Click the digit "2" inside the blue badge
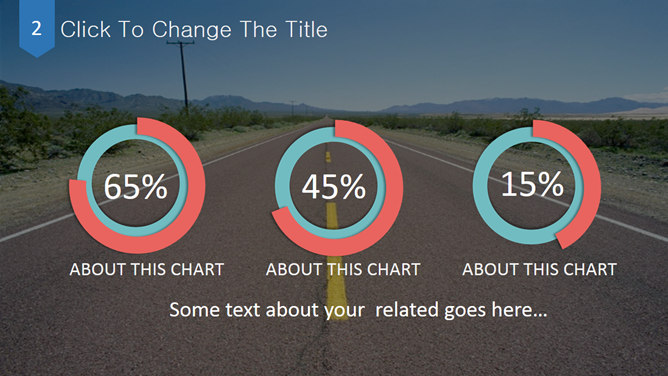 point(37,29)
